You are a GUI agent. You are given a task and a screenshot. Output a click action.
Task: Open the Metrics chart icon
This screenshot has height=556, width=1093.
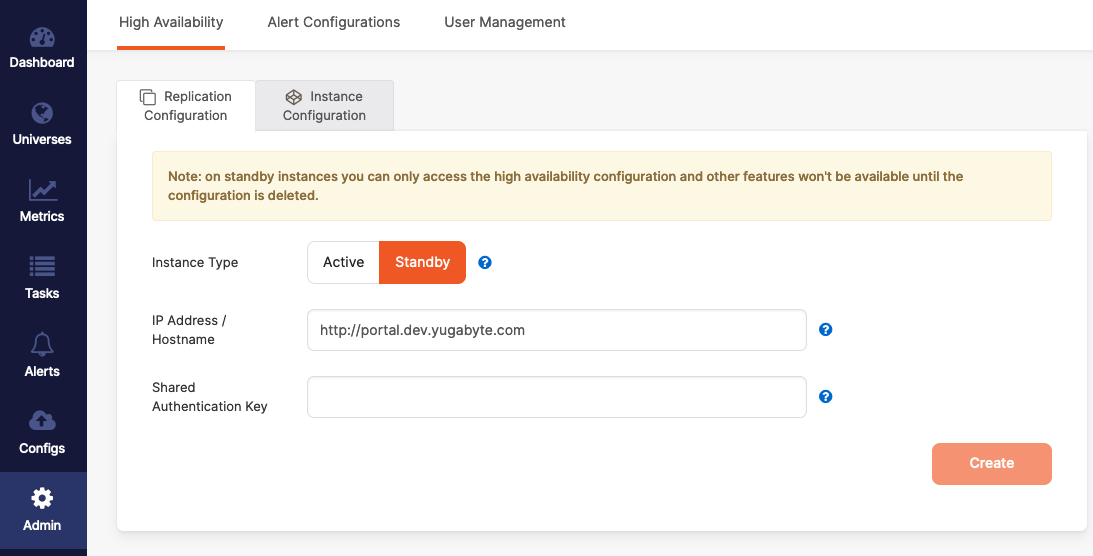click(x=42, y=190)
